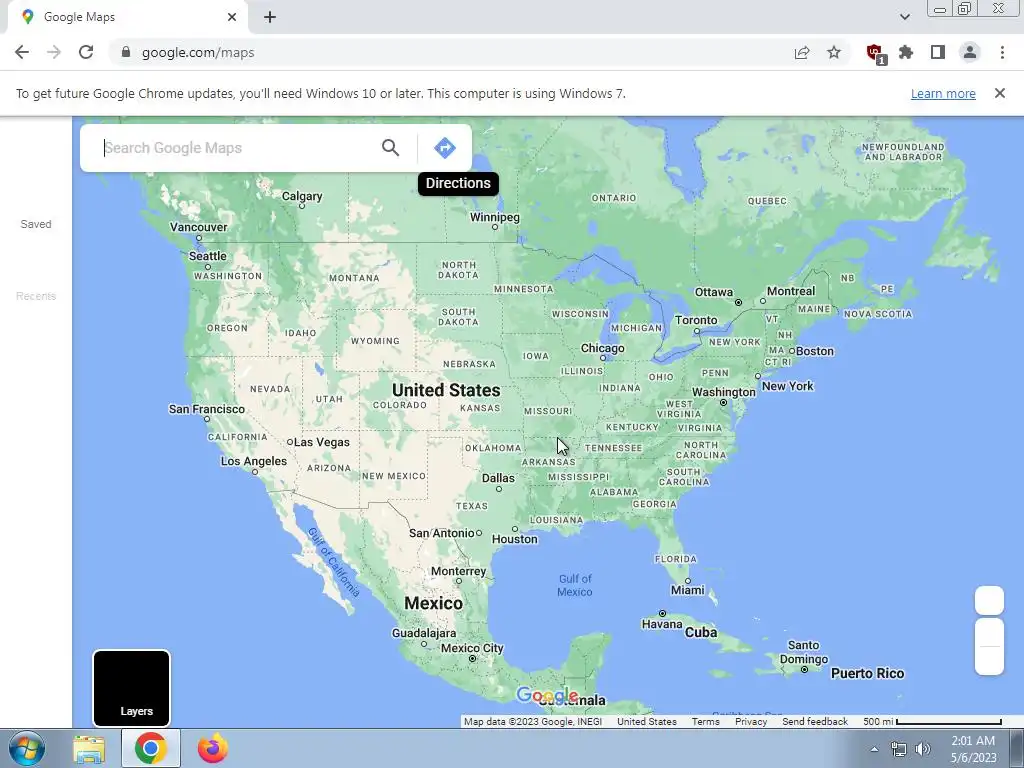Click United States footer link
Screen dimensions: 1024x768
647,722
